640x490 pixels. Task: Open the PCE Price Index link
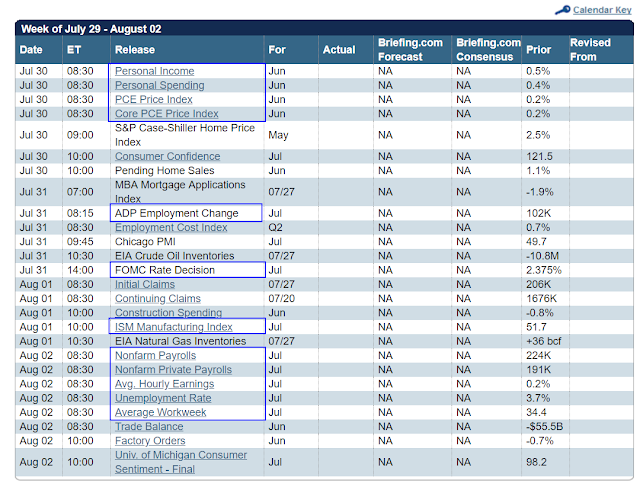click(153, 100)
